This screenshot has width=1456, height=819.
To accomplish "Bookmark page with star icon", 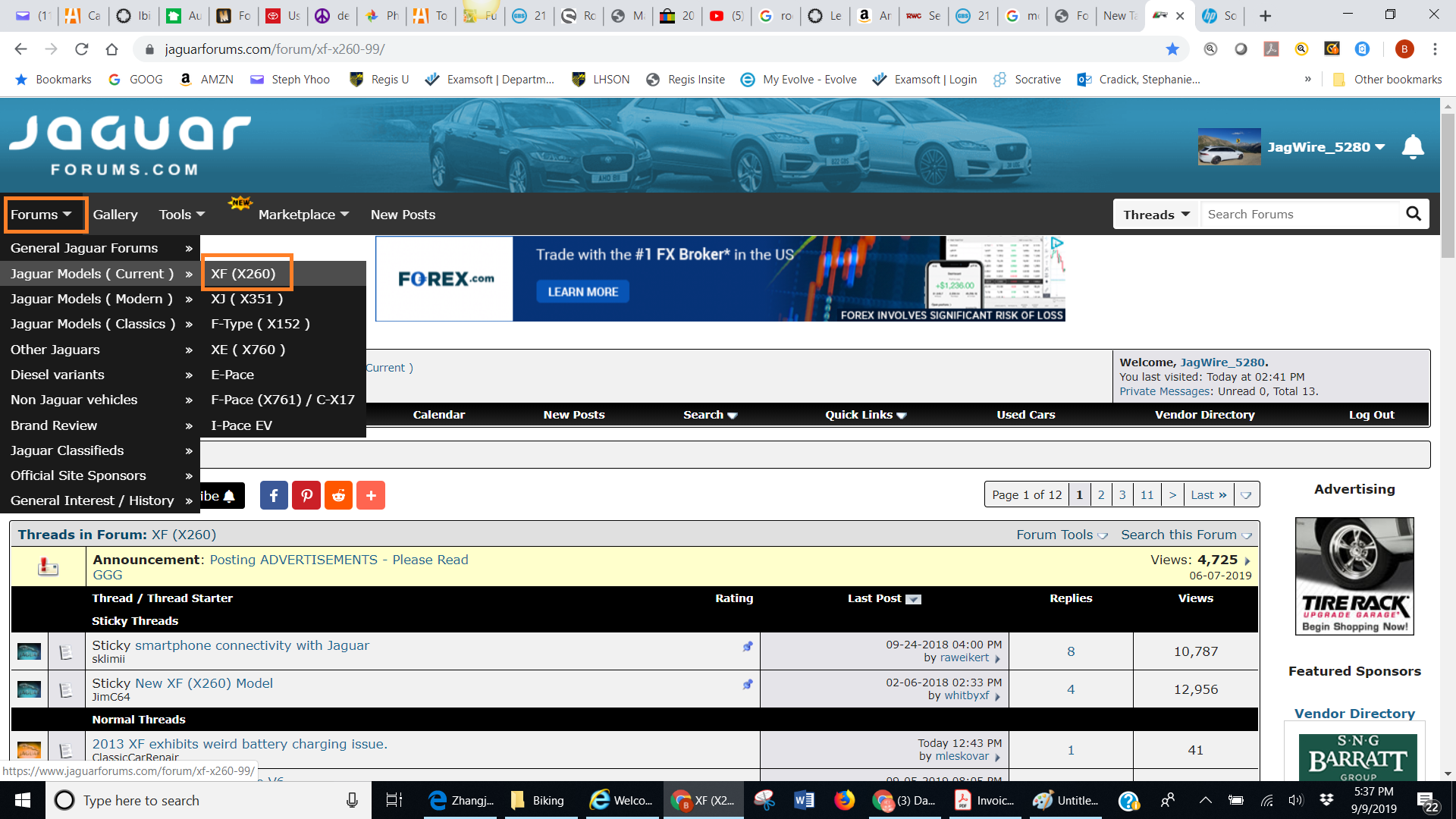I will (x=1172, y=49).
